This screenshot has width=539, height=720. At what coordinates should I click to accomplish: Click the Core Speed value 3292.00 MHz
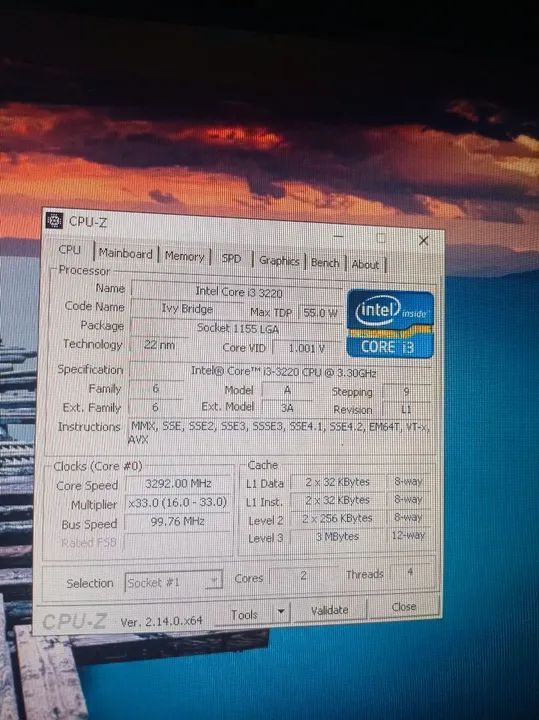tap(178, 483)
